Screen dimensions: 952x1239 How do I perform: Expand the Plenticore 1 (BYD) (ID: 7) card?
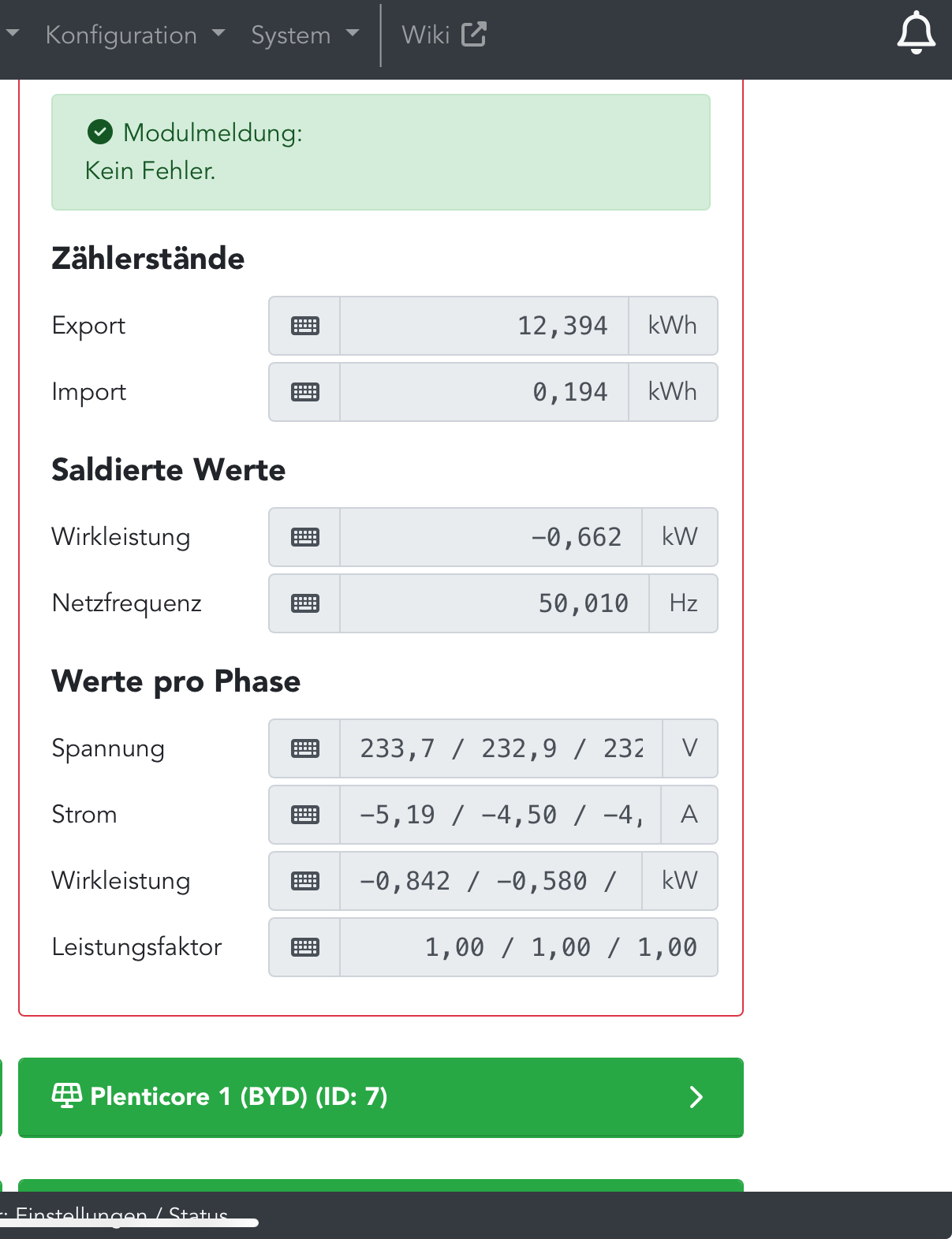click(381, 1097)
